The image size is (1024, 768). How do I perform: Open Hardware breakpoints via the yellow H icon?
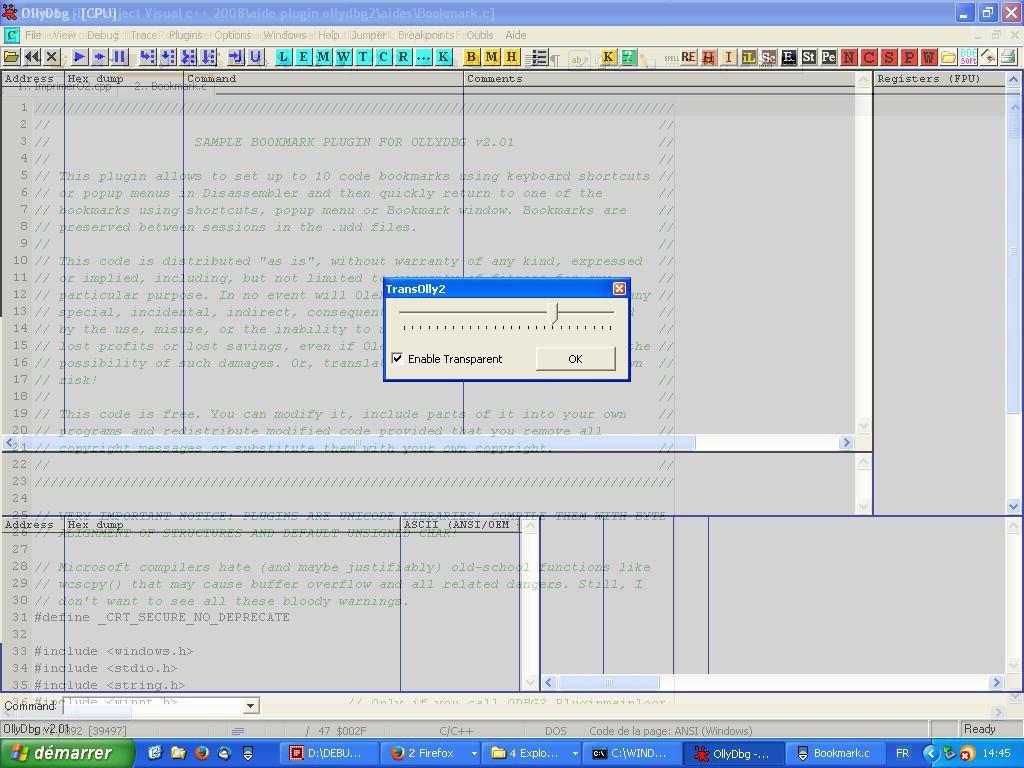click(x=512, y=57)
